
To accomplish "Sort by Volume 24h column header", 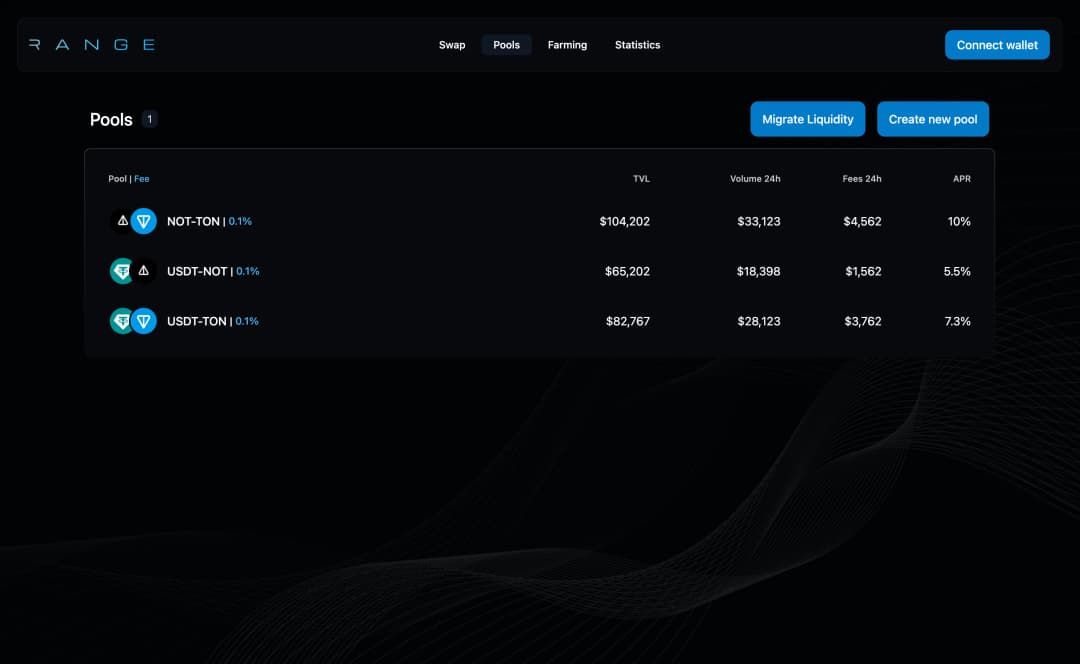I will point(755,179).
